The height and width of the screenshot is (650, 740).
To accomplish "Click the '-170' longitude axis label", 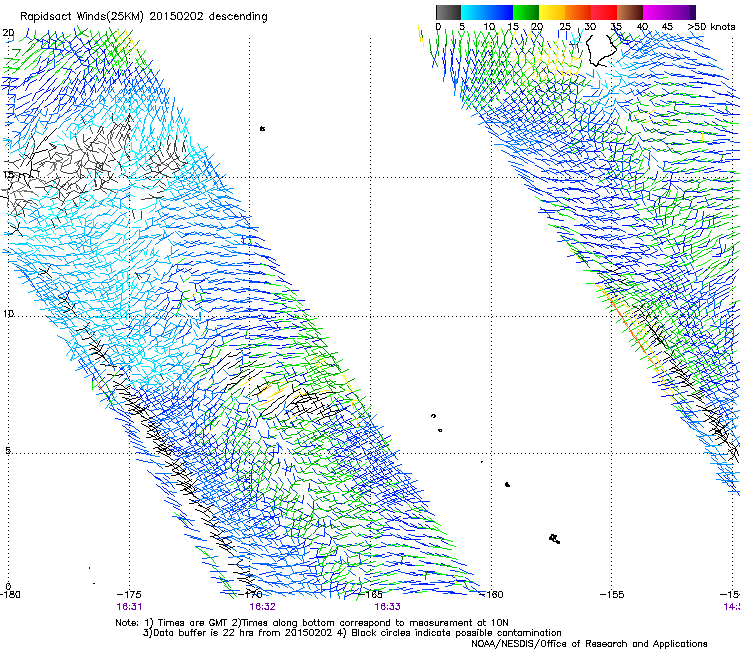I will pos(251,595).
